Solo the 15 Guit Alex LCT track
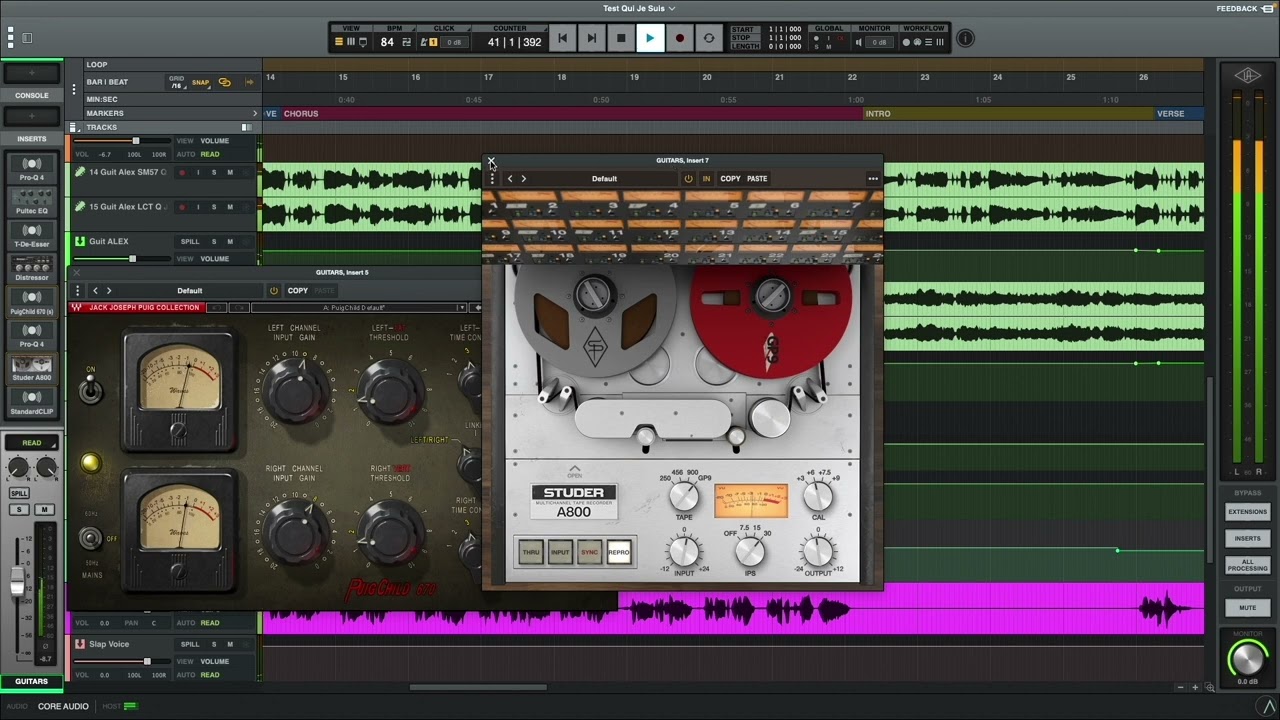 click(214, 207)
